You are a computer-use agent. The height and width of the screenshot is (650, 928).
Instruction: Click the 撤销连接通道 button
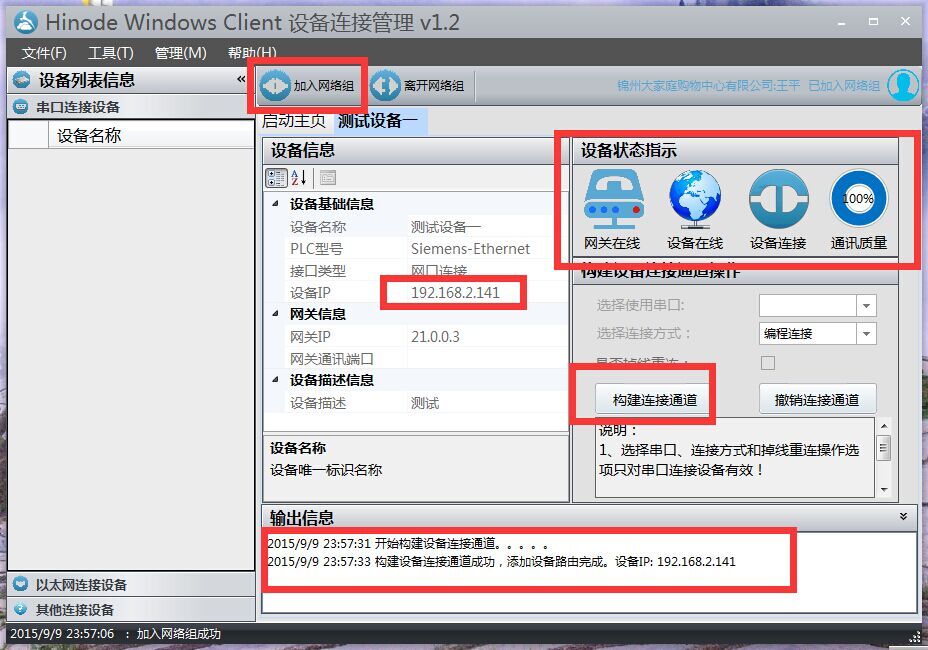point(817,400)
